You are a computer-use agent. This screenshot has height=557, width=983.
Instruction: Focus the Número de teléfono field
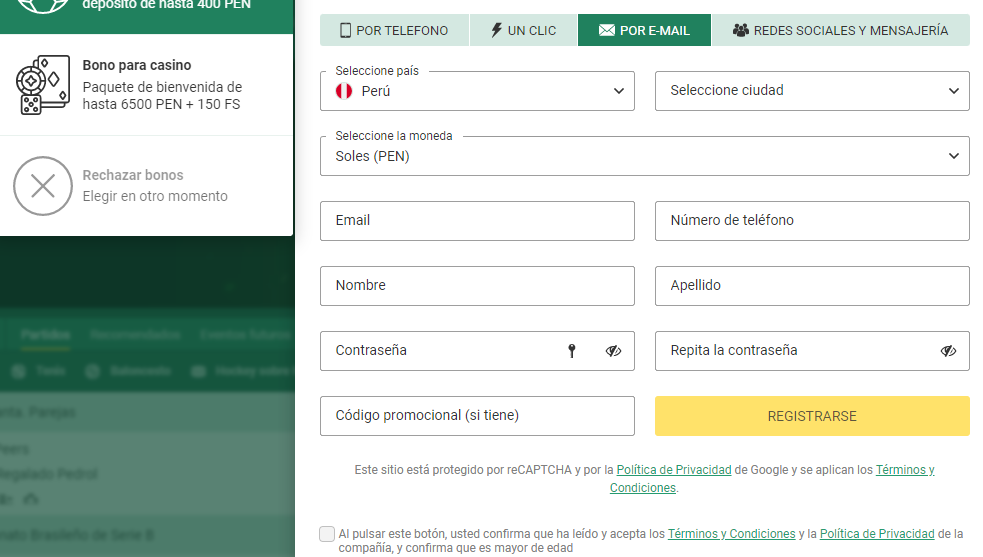pyautogui.click(x=812, y=221)
